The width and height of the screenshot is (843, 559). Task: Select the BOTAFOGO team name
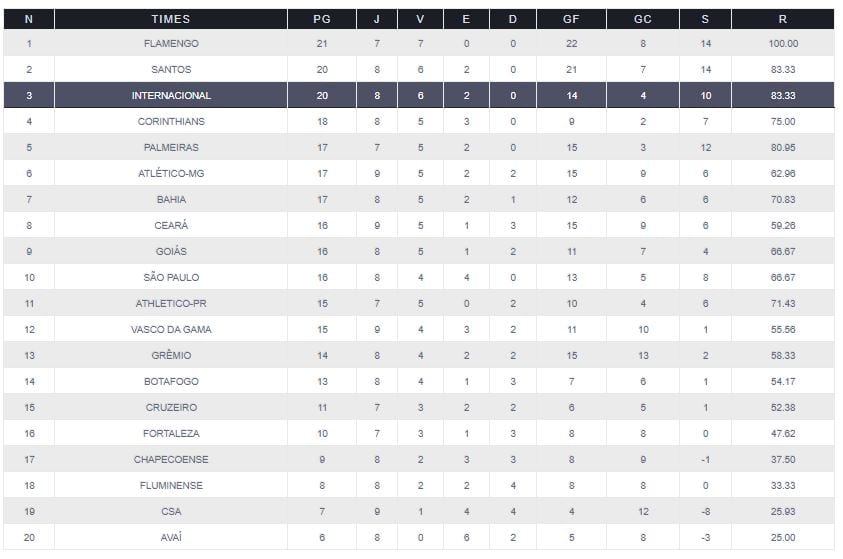(x=171, y=381)
